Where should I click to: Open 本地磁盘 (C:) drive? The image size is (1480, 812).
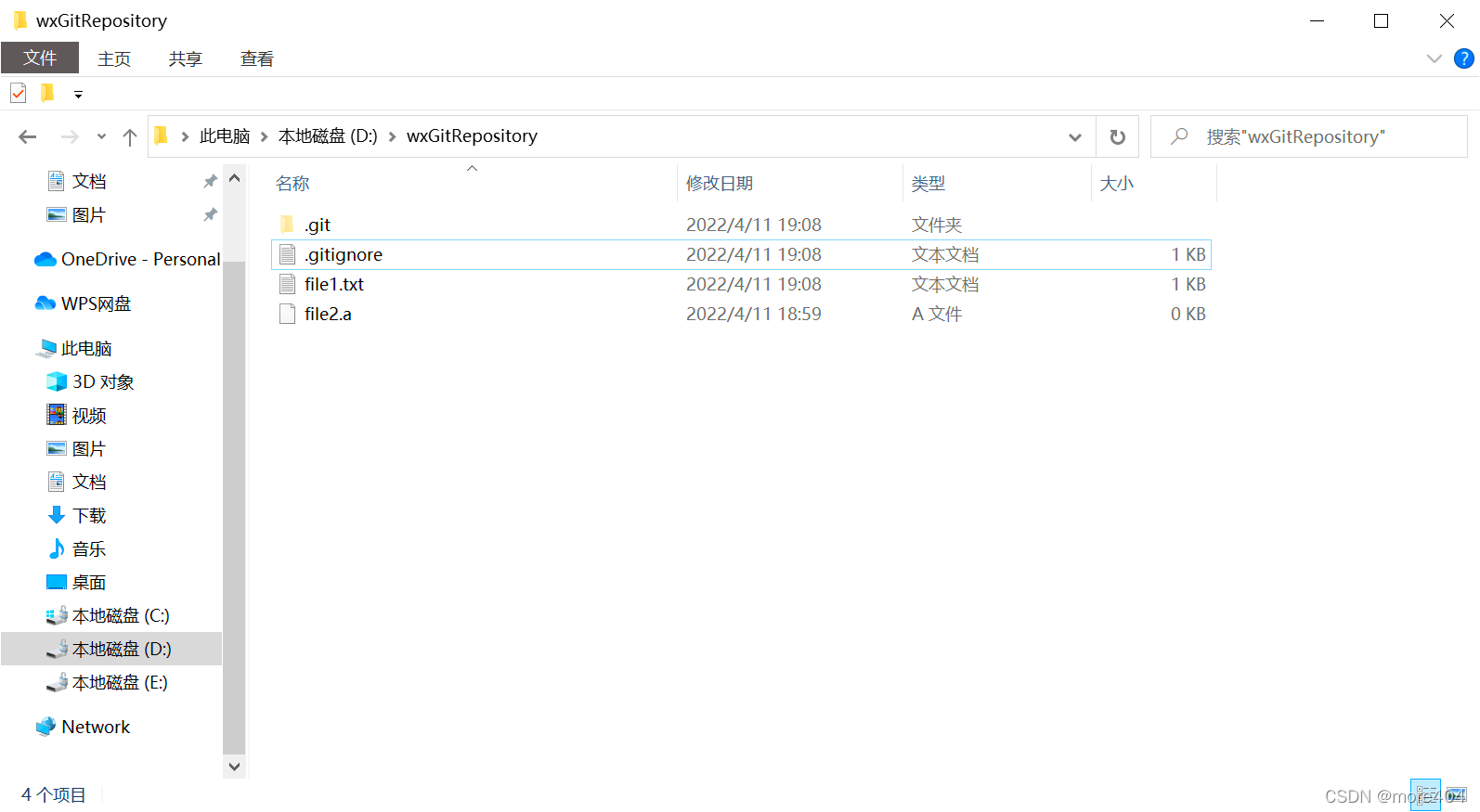tap(108, 615)
